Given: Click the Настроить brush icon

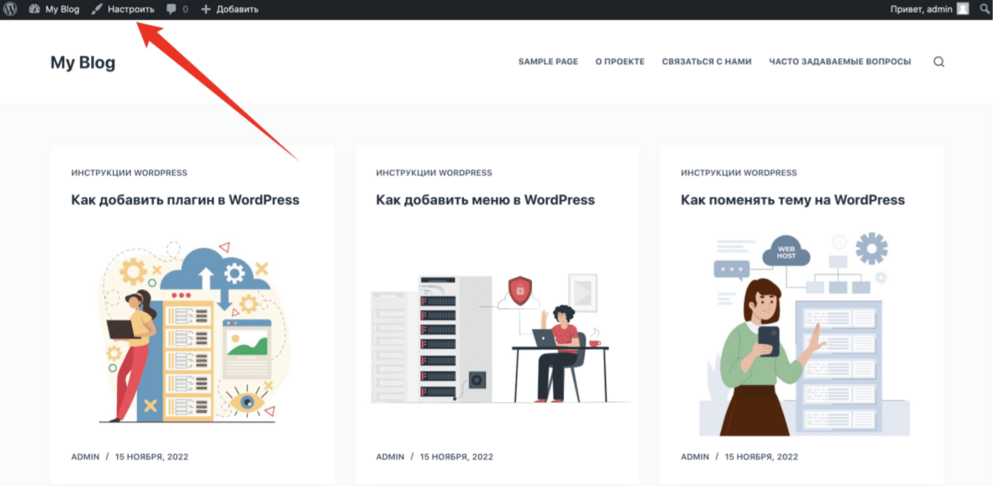Looking at the screenshot, I should pos(96,10).
